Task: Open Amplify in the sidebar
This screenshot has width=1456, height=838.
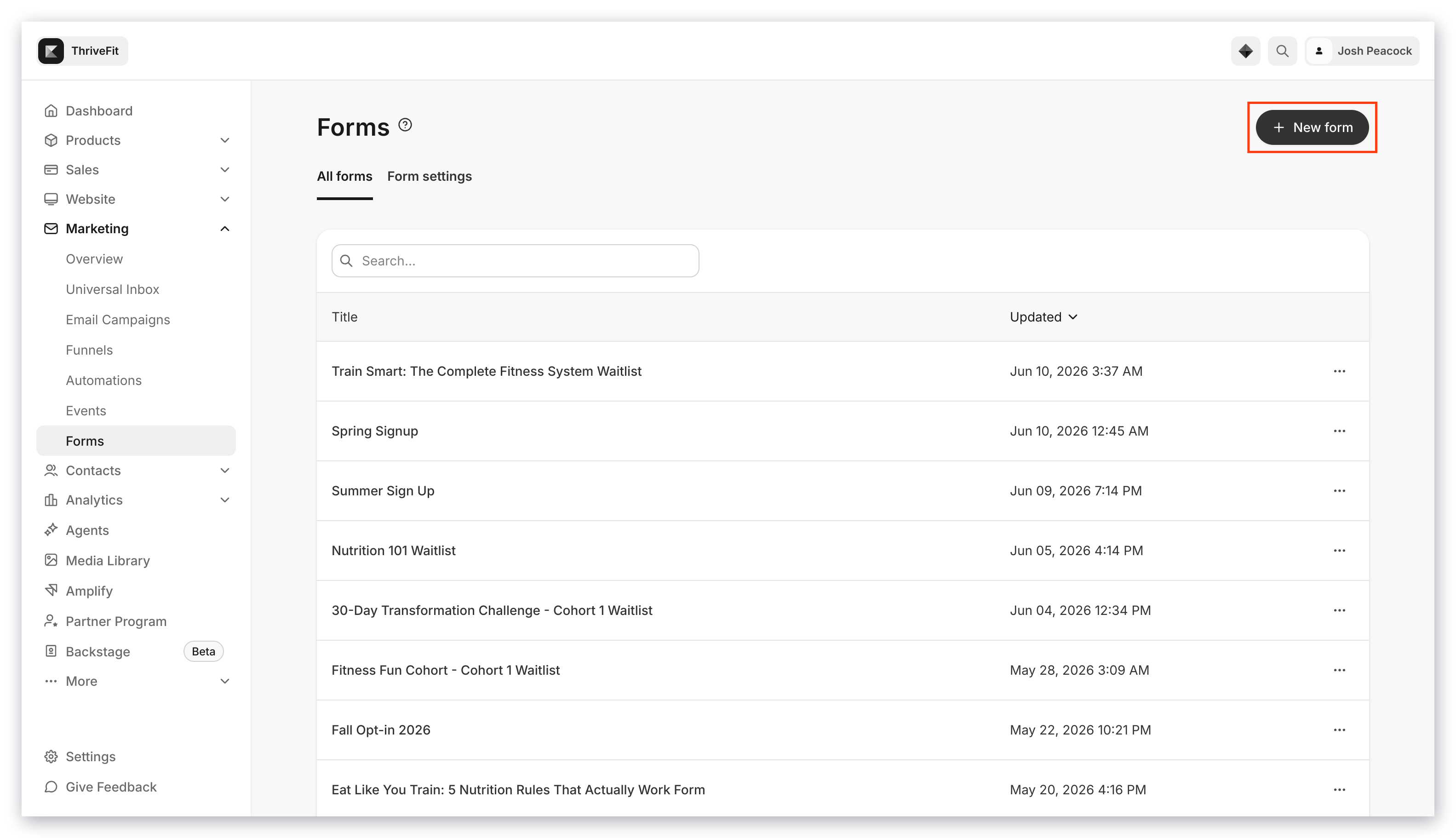Action: coord(89,591)
